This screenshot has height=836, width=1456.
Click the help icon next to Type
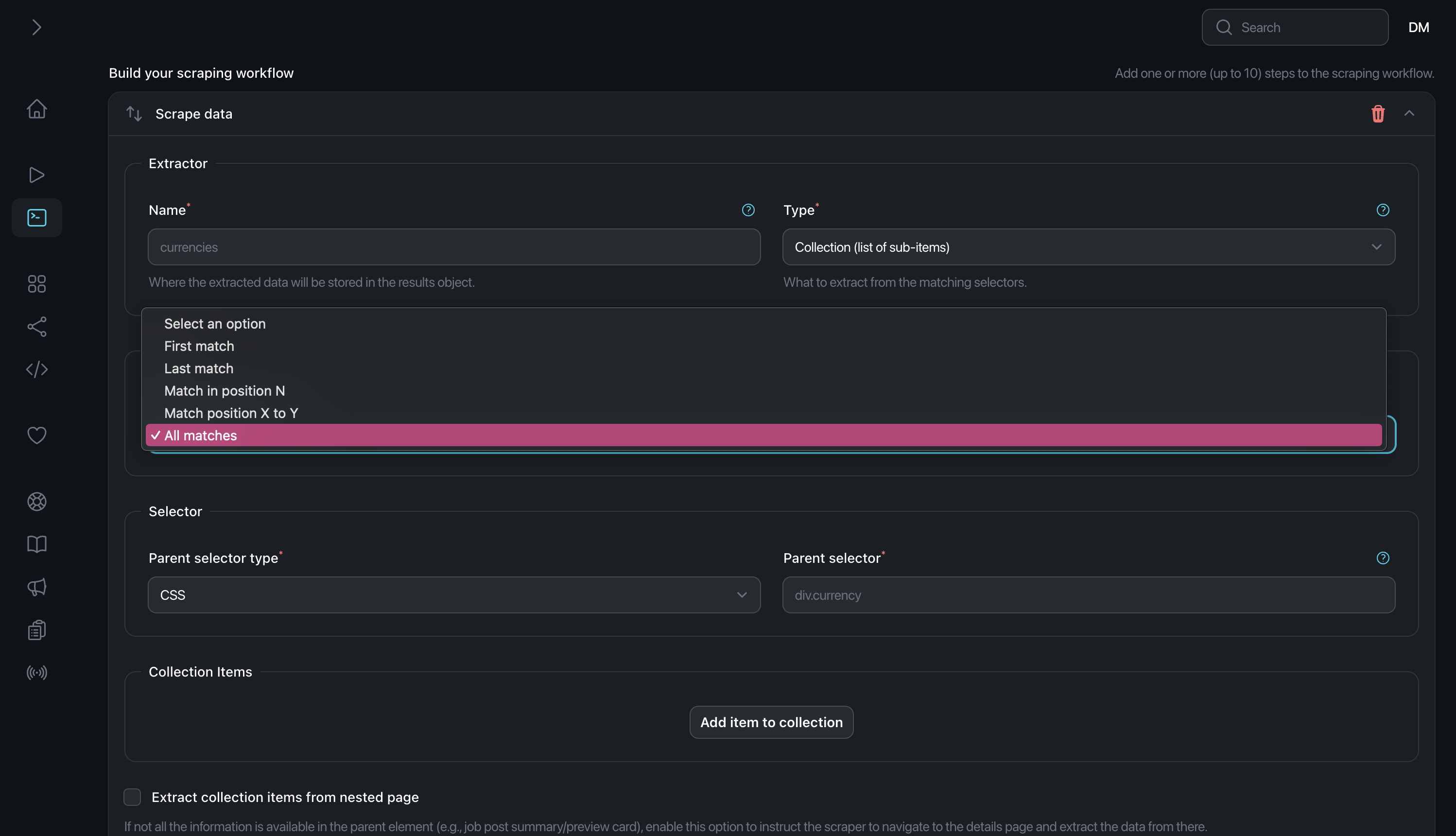coord(1383,210)
